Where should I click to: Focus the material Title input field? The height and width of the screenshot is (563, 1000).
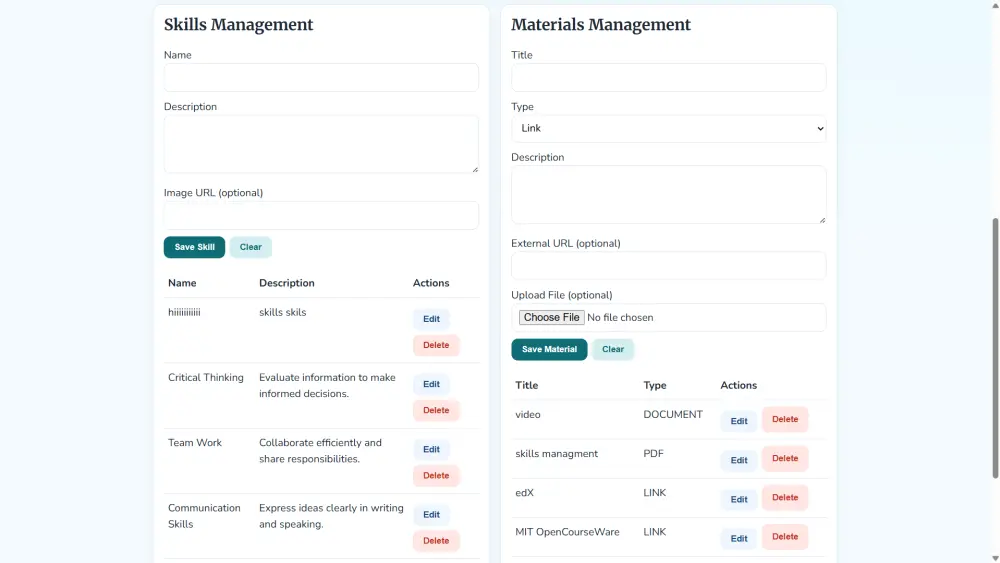coord(668,78)
